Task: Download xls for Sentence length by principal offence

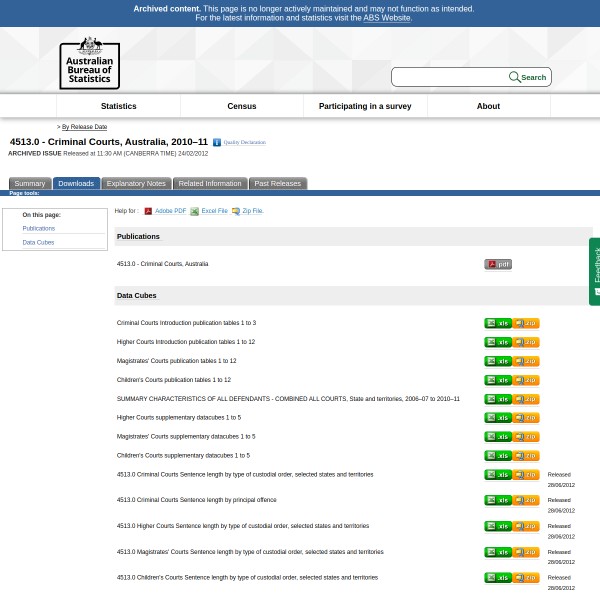Action: pos(497,500)
